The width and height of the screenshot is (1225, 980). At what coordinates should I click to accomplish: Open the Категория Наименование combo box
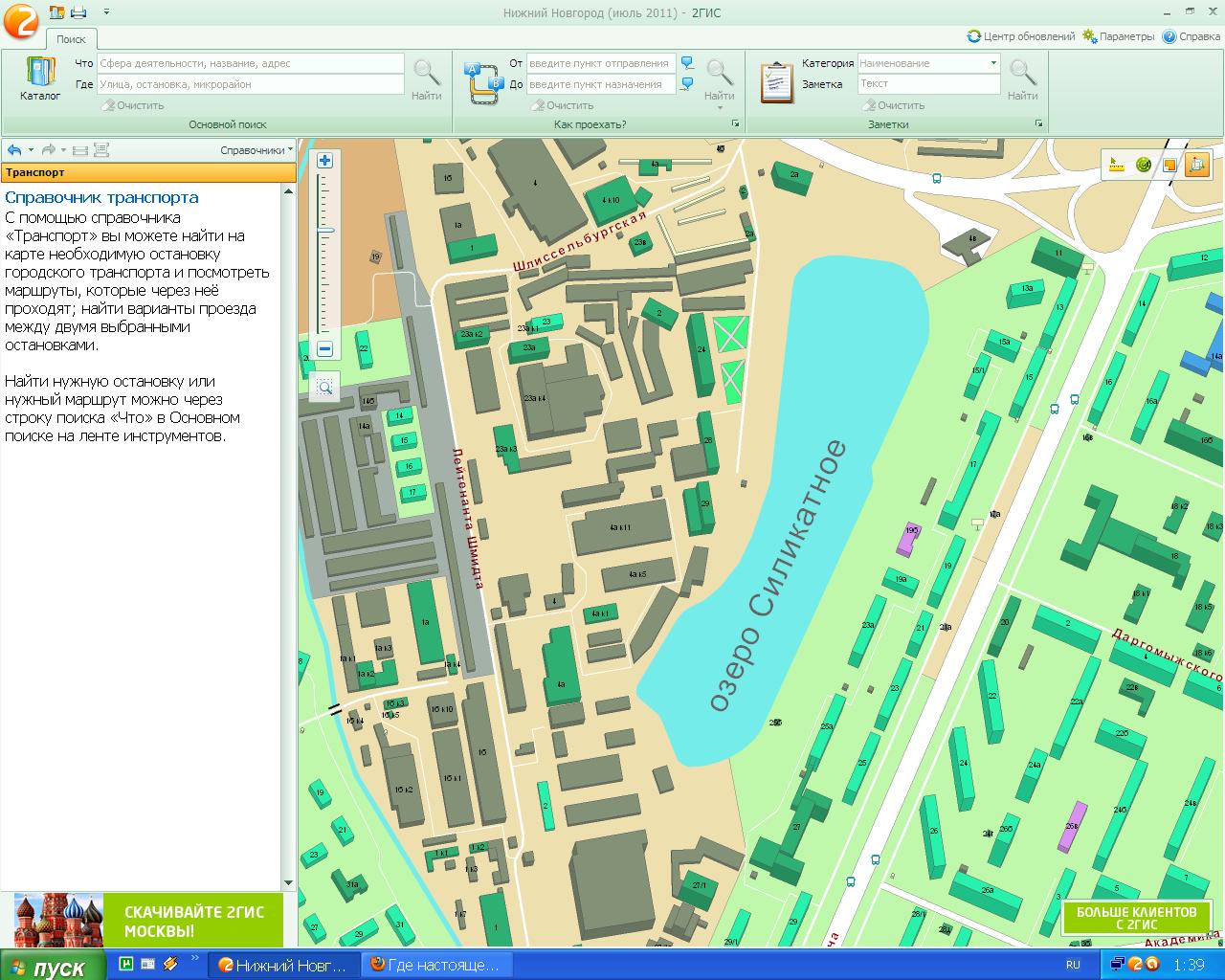pyautogui.click(x=928, y=63)
